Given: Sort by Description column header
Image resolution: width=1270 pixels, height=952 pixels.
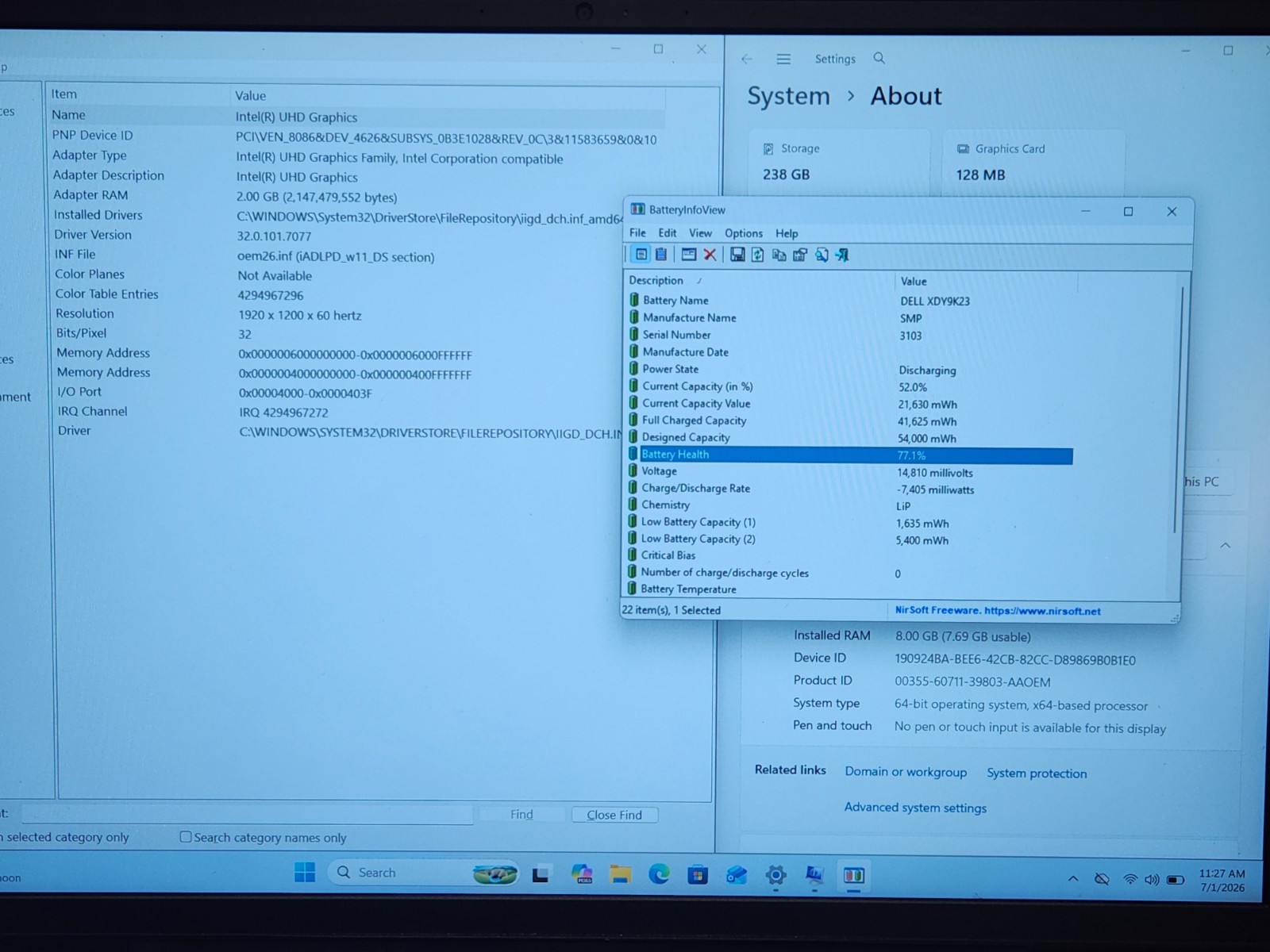Looking at the screenshot, I should click(760, 280).
